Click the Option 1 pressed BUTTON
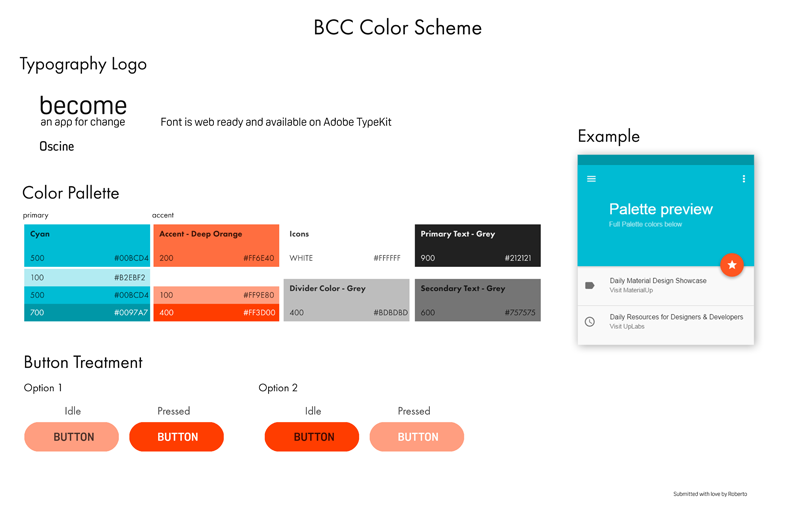The image size is (785, 505). coord(176,437)
